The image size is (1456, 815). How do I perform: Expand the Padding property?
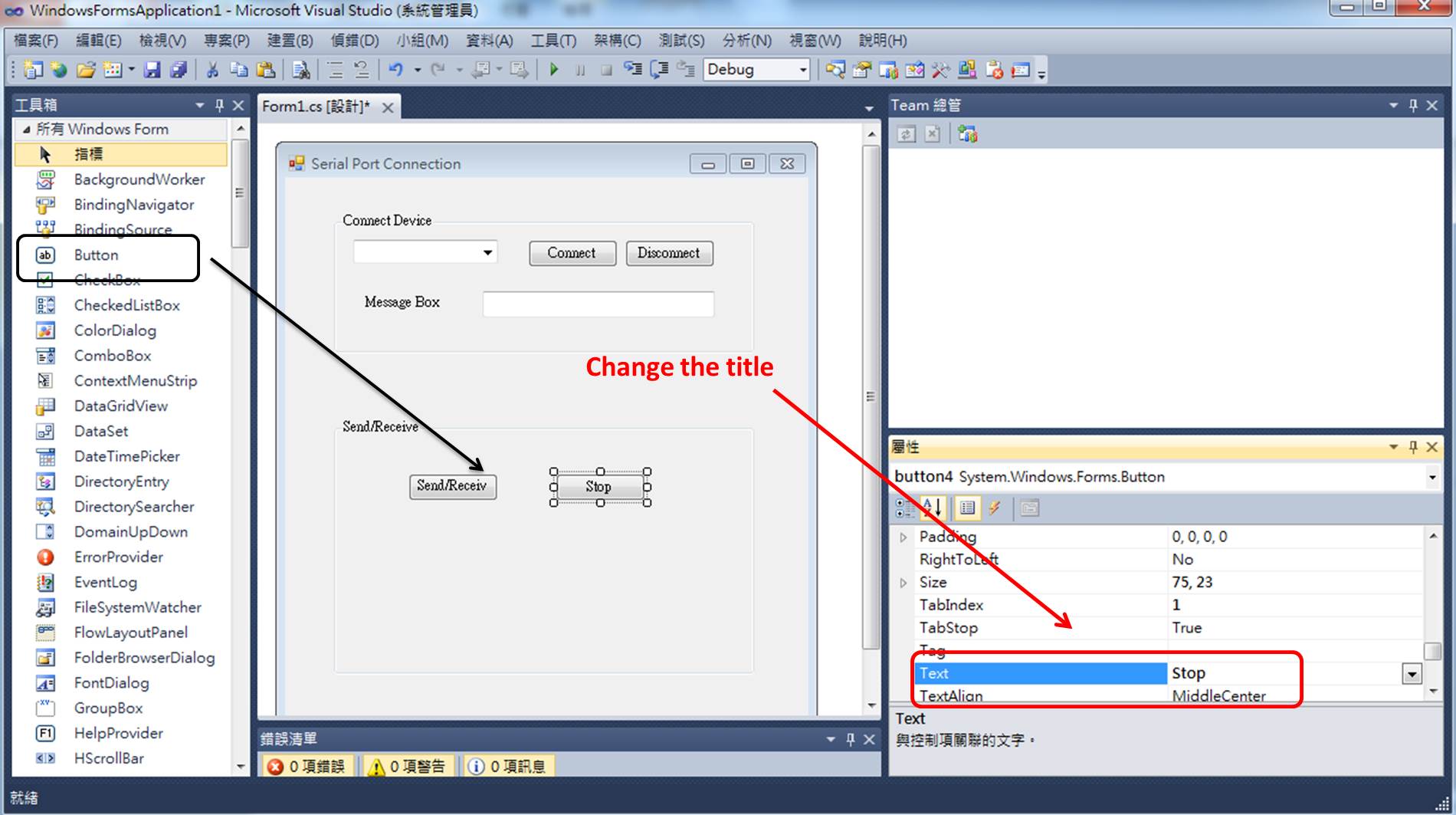[x=903, y=537]
